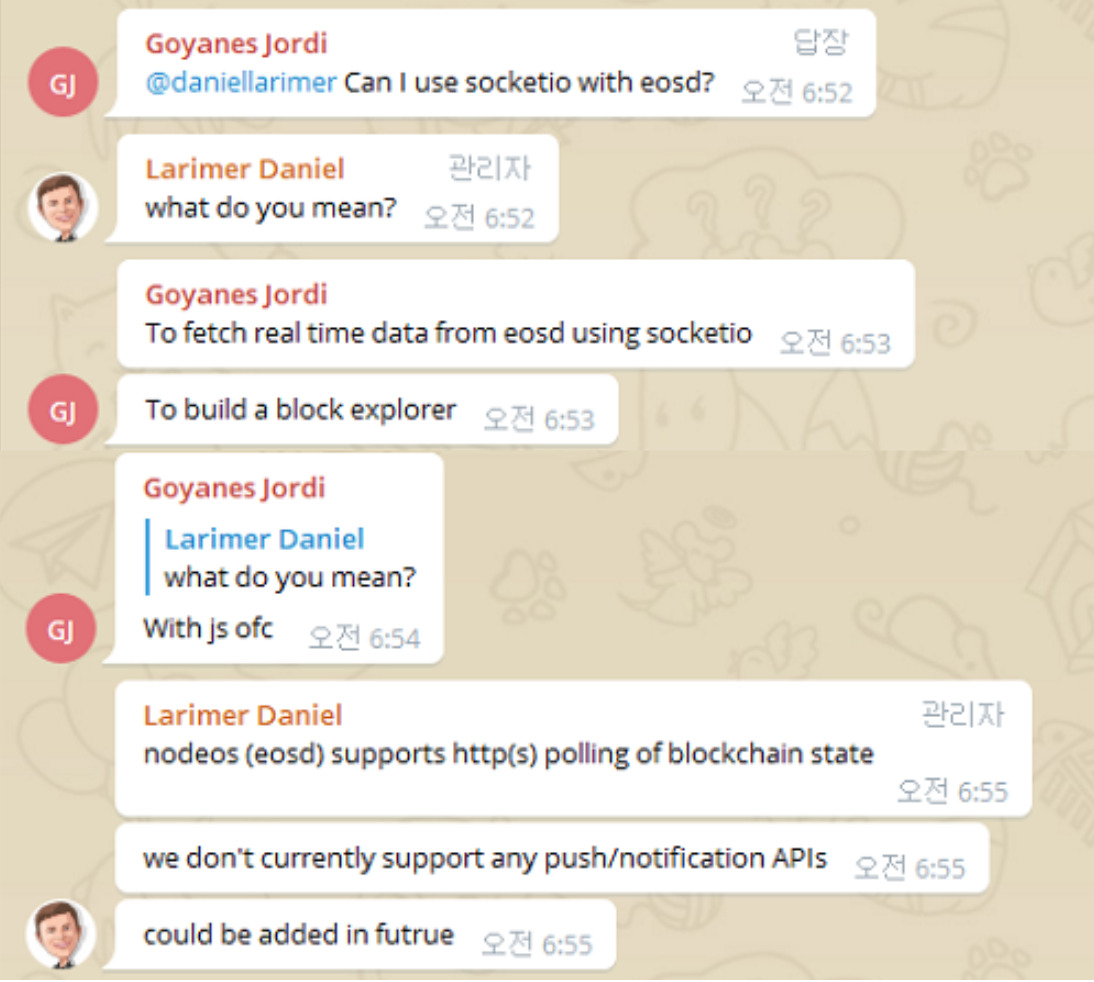This screenshot has width=1094, height=982.
Task: Open Larimer Daniel's avatar beside 'could be added in futrue'
Action: 61,935
